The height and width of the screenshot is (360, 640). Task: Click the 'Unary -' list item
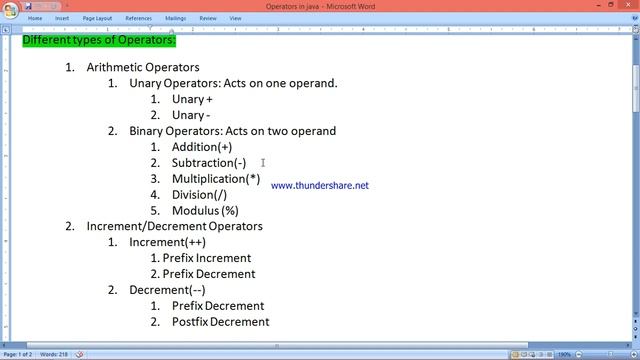[x=191, y=115]
